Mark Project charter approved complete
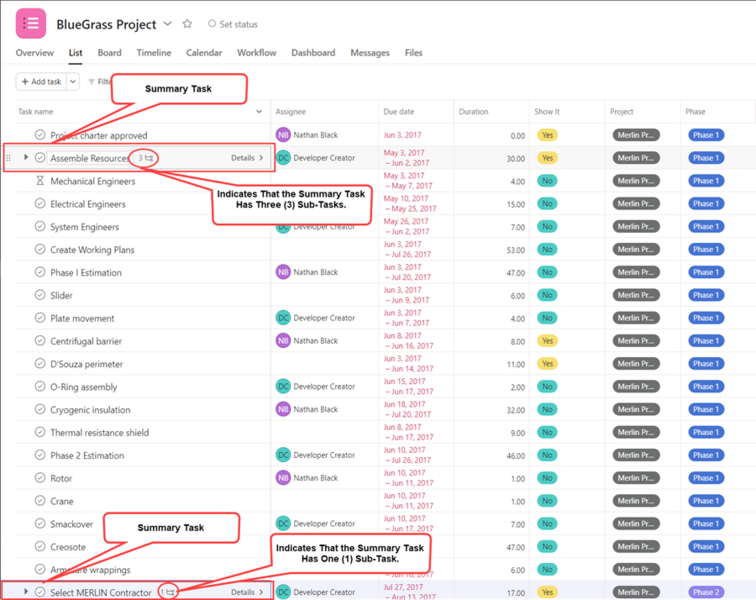 click(x=40, y=135)
